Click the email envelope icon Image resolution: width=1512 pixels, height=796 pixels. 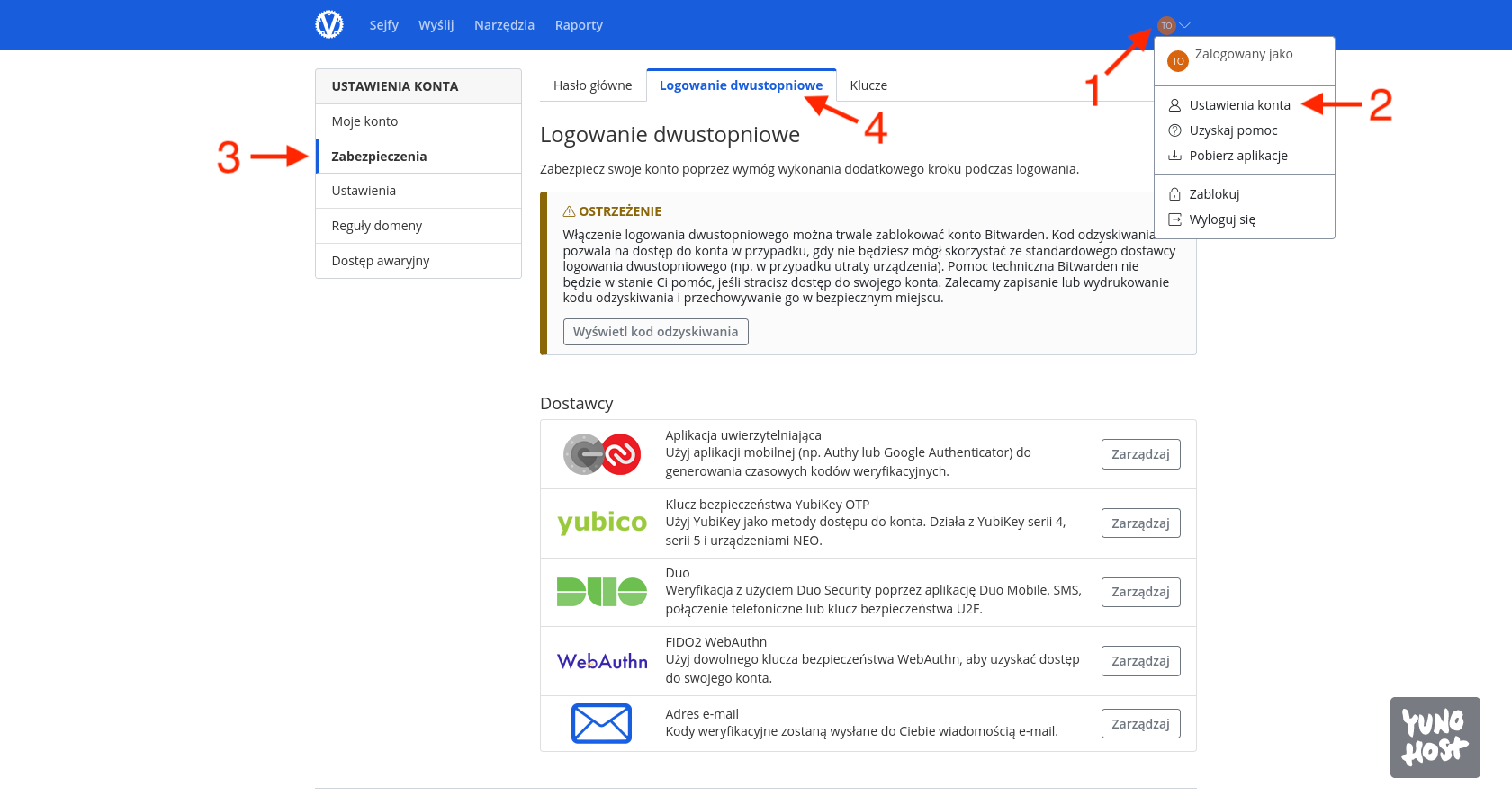[602, 723]
